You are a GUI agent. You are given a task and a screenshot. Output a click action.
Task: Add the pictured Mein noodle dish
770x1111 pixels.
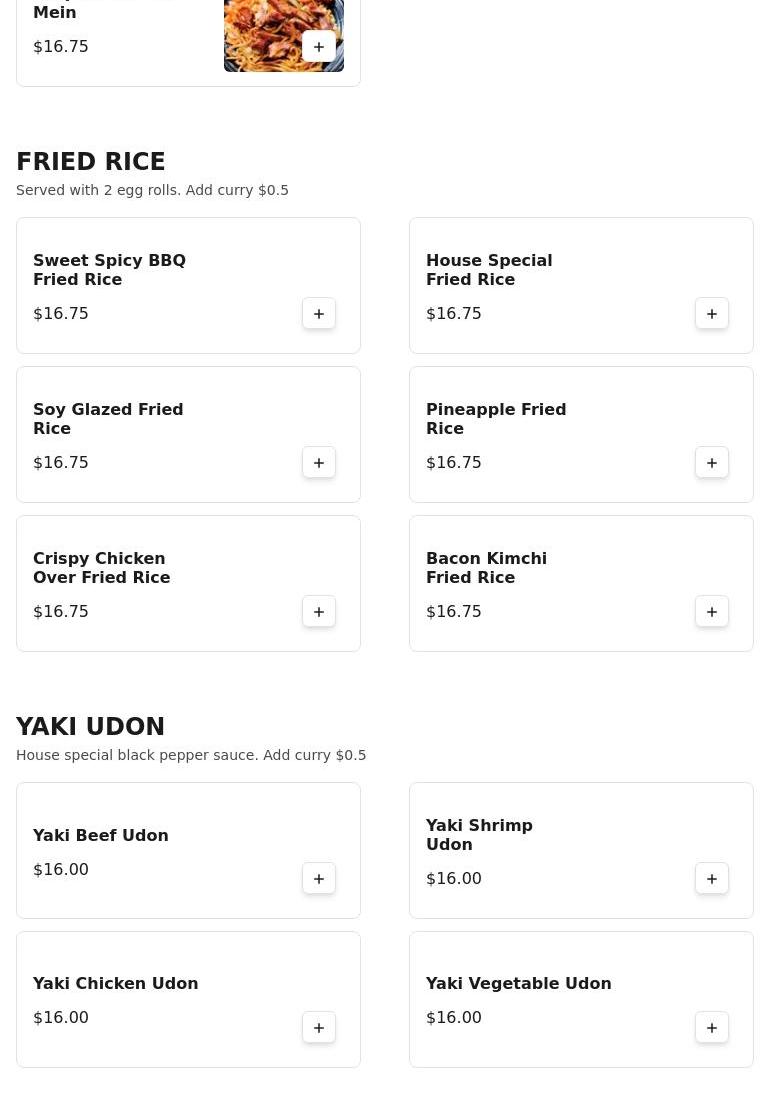point(319,47)
